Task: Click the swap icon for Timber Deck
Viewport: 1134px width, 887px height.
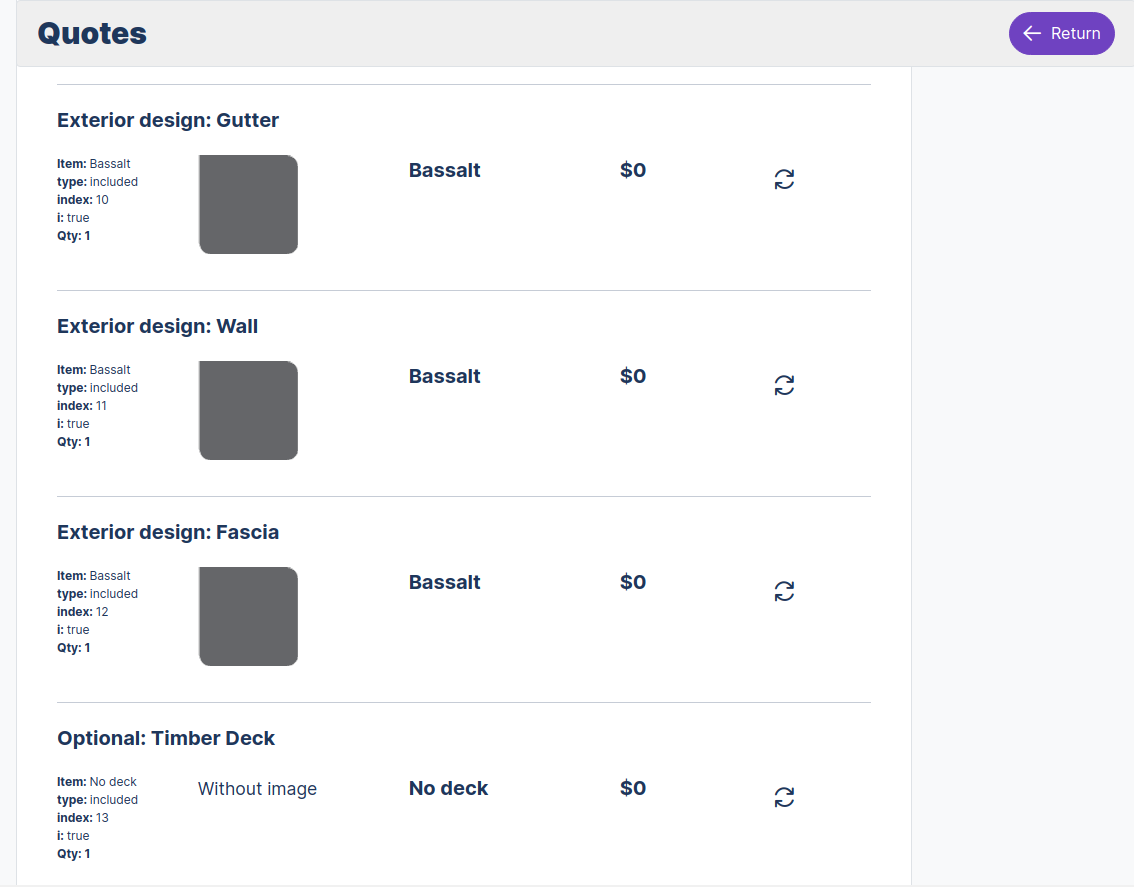Action: pyautogui.click(x=784, y=798)
